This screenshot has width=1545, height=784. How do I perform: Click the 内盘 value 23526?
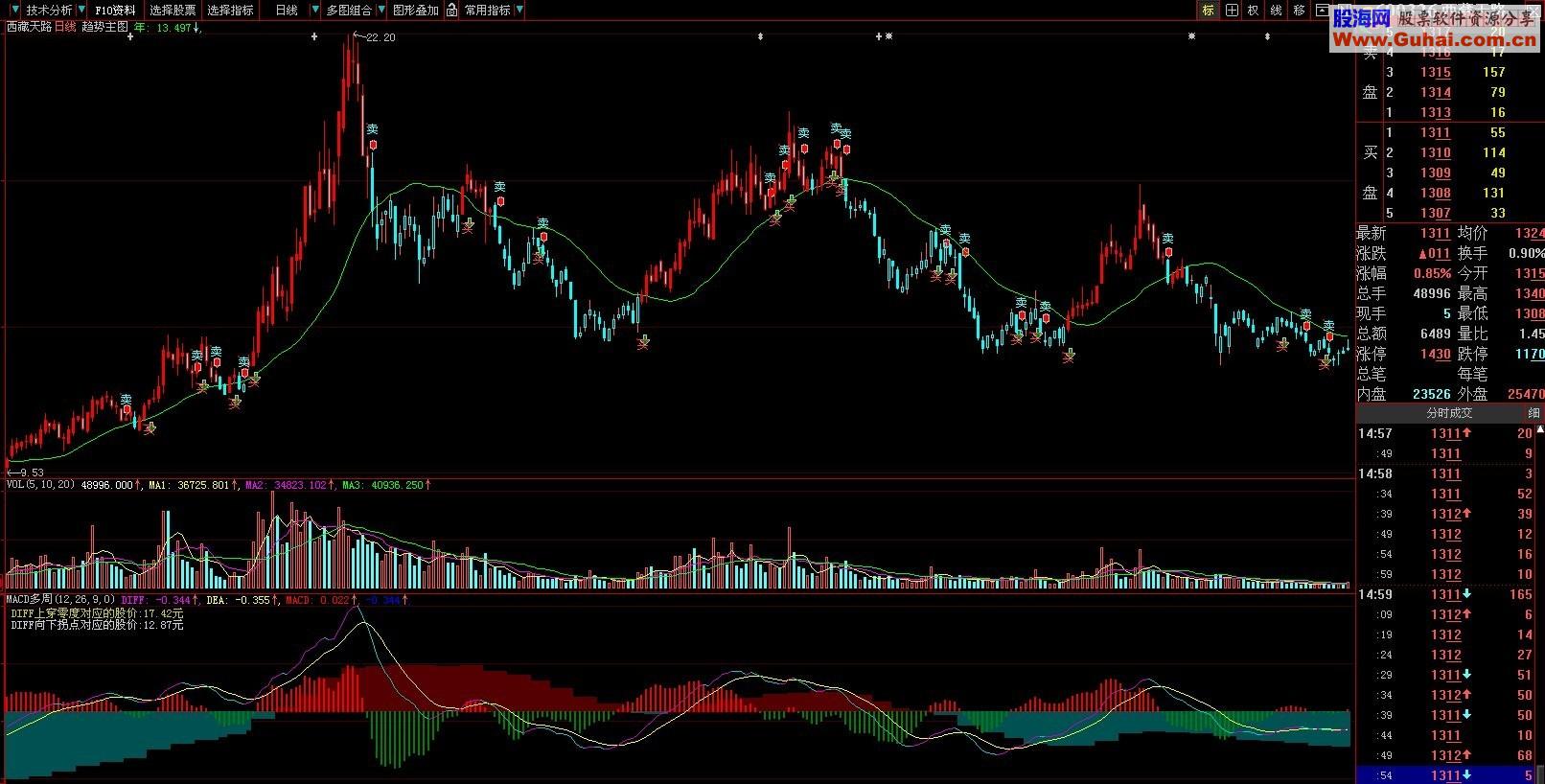[x=1431, y=394]
